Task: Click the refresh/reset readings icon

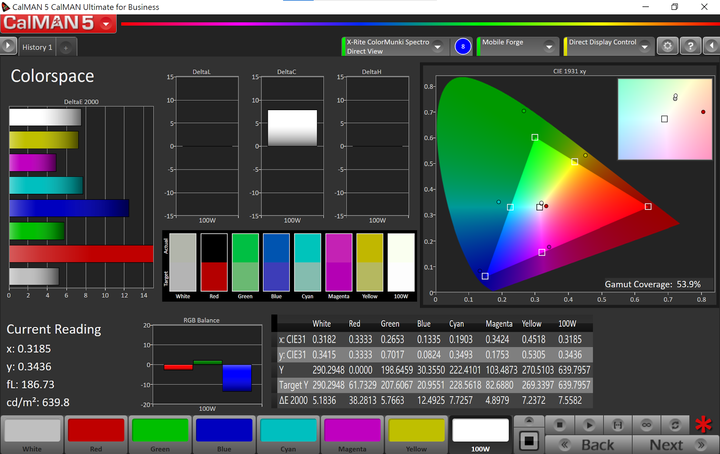Action: (x=675, y=425)
